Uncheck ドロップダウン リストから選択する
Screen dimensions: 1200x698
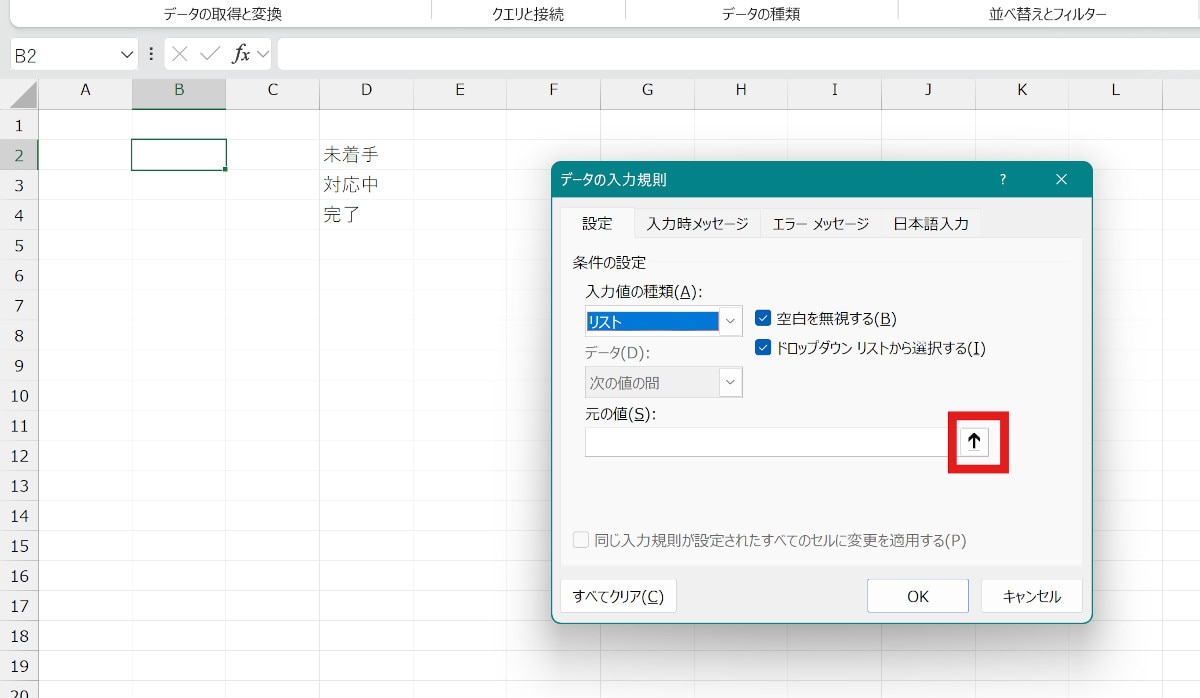pos(763,348)
